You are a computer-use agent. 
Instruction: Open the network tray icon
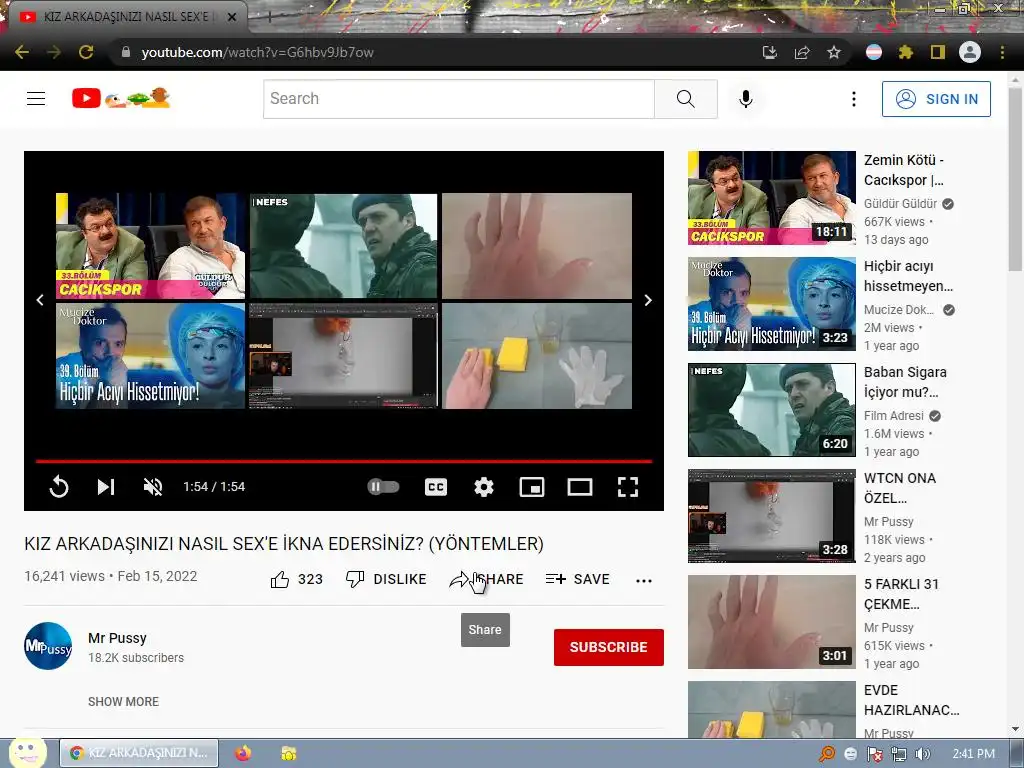click(899, 754)
